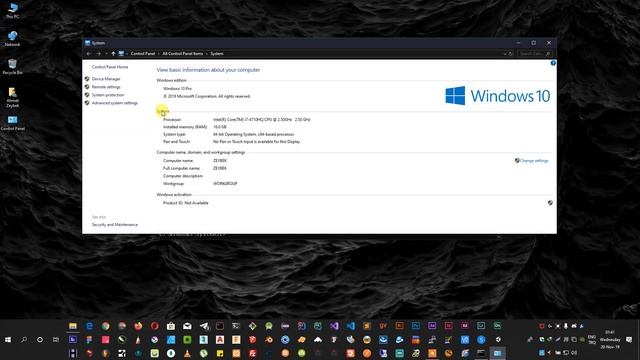The width and height of the screenshot is (640, 360).
Task: Select the This PC desktop icon
Action: coord(12,11)
